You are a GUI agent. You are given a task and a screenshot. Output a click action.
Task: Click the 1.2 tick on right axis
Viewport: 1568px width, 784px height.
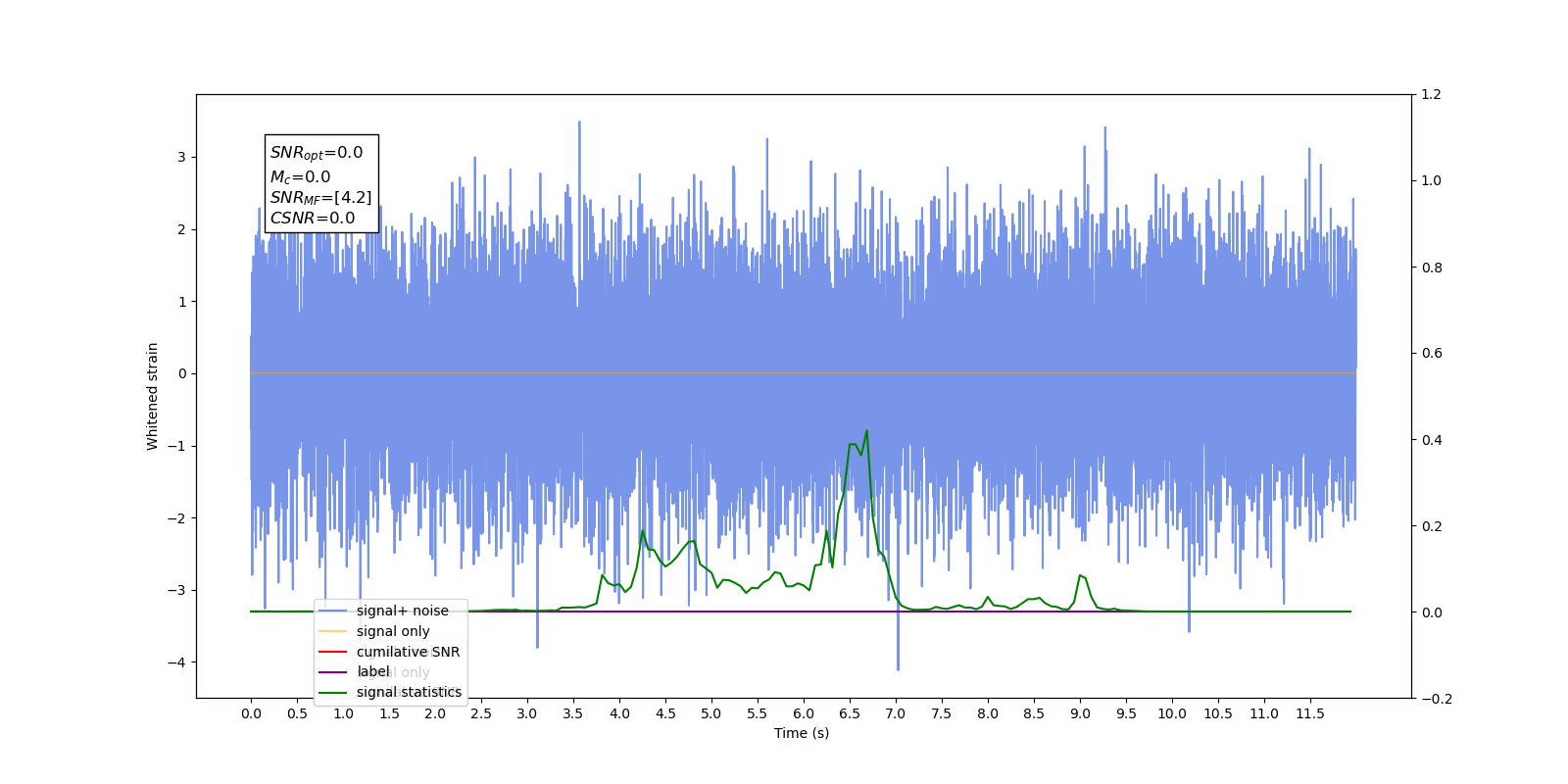click(1431, 95)
